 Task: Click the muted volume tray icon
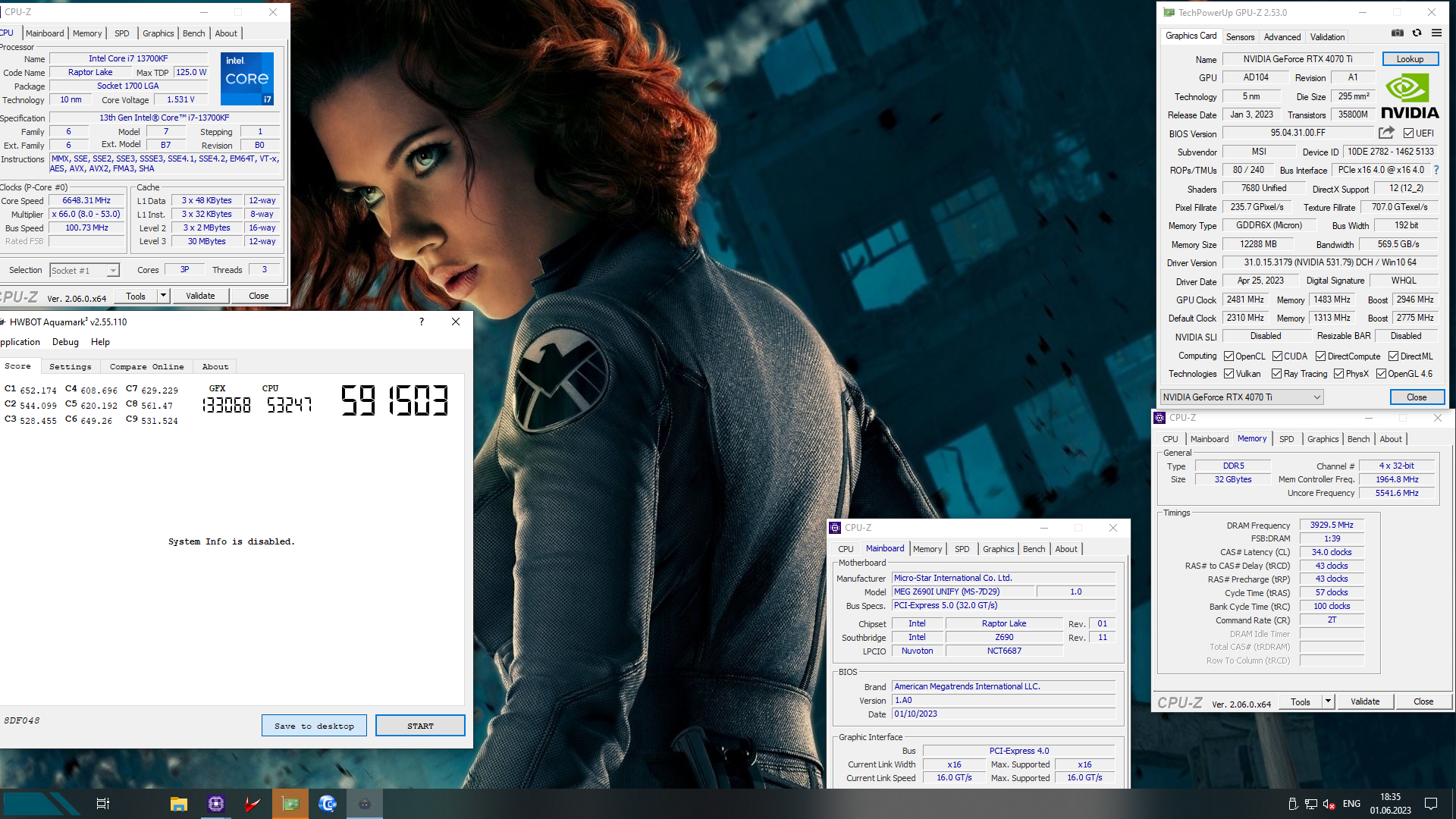[1329, 804]
